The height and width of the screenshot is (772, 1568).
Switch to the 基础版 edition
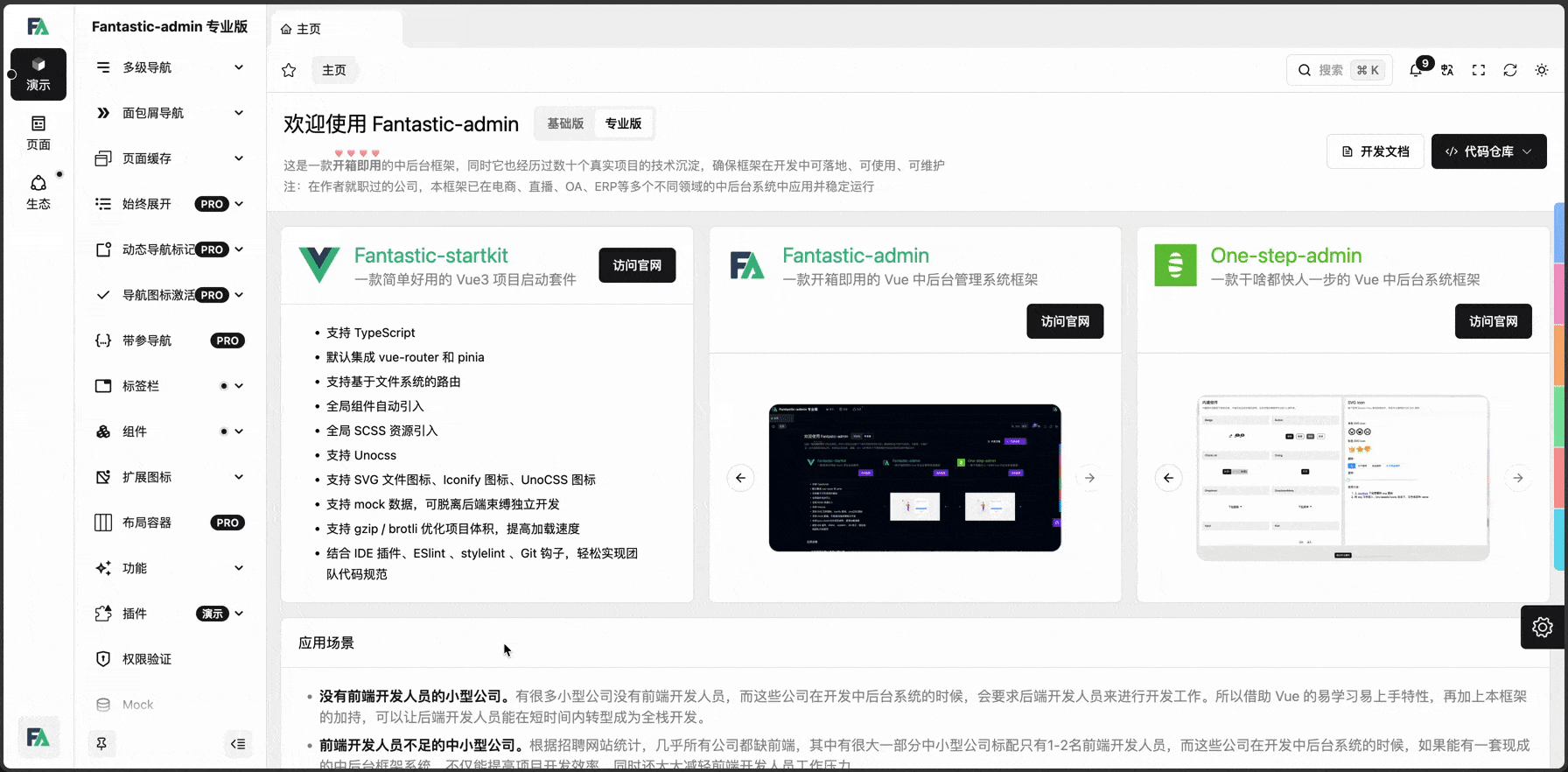click(x=565, y=123)
